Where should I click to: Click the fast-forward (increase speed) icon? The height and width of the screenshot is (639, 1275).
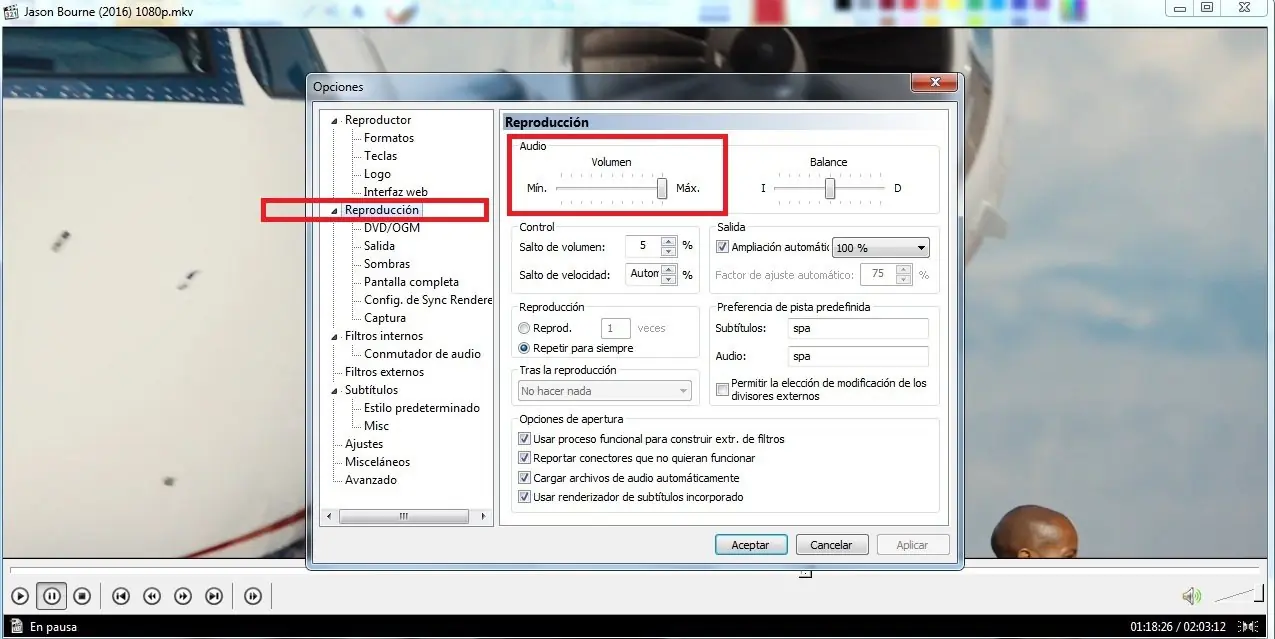(x=183, y=597)
